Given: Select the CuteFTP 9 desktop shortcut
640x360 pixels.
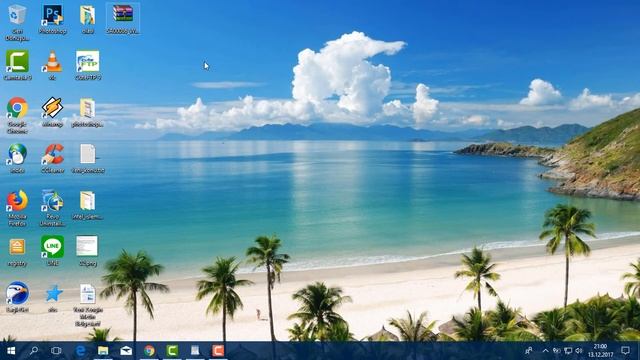Looking at the screenshot, I should [x=88, y=65].
